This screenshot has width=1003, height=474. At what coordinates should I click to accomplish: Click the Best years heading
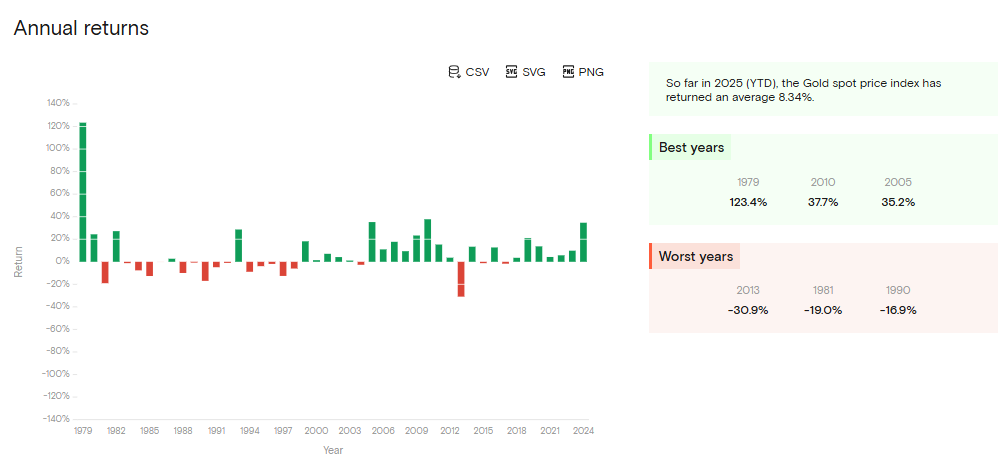(x=691, y=148)
